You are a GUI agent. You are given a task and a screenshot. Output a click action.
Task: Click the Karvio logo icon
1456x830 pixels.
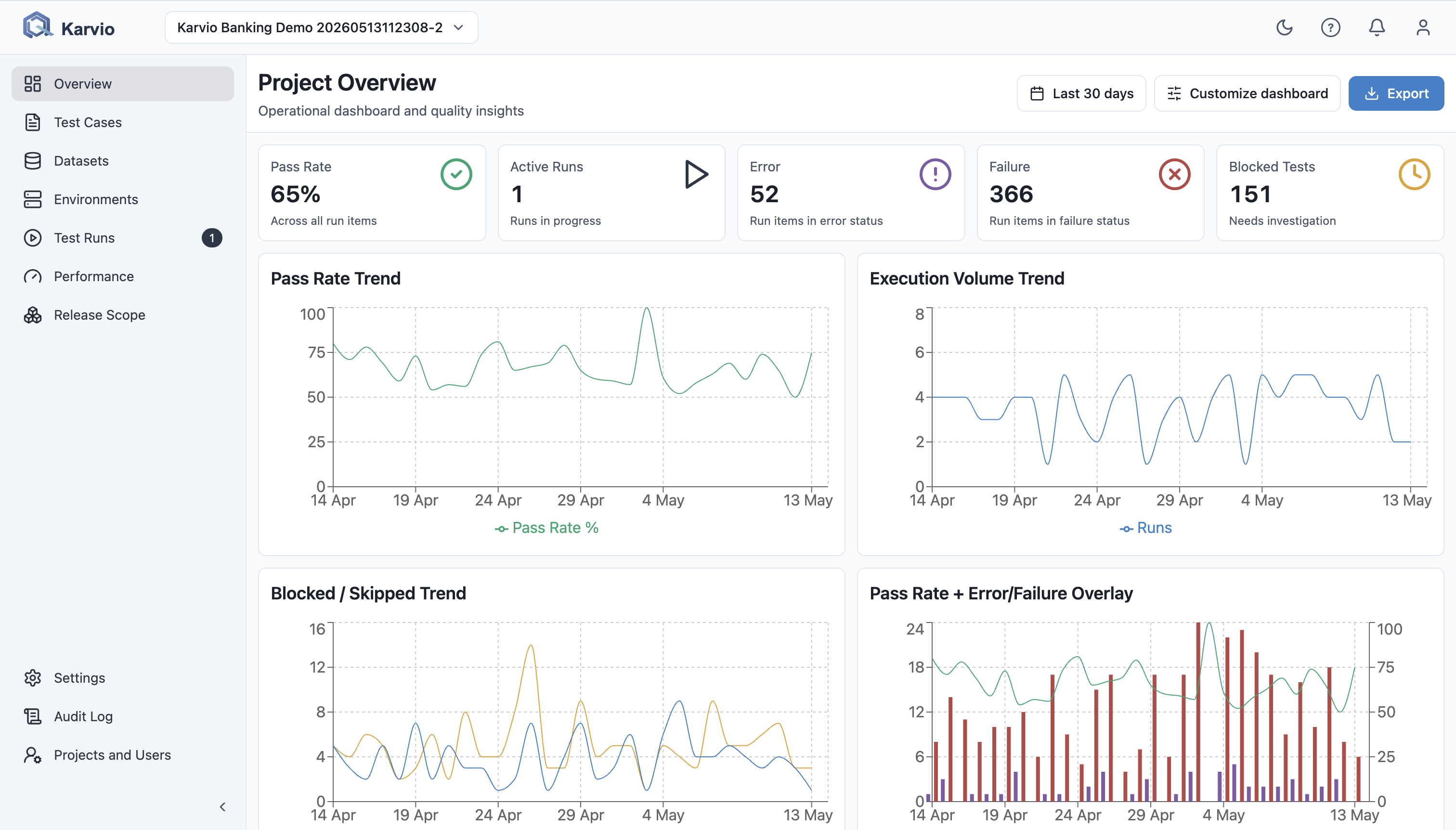coord(38,26)
